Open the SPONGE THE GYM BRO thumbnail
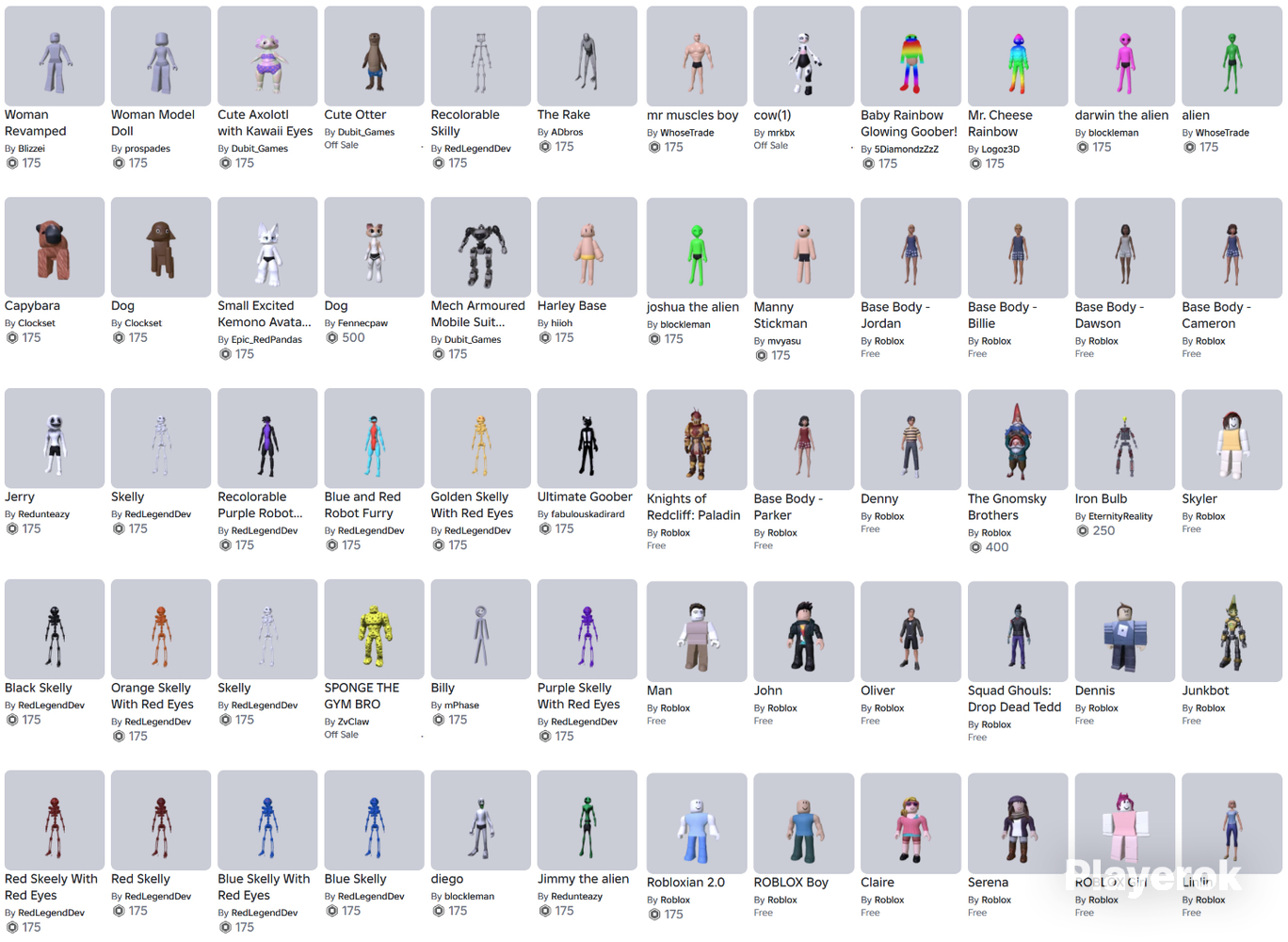The height and width of the screenshot is (942, 1288). click(x=374, y=629)
